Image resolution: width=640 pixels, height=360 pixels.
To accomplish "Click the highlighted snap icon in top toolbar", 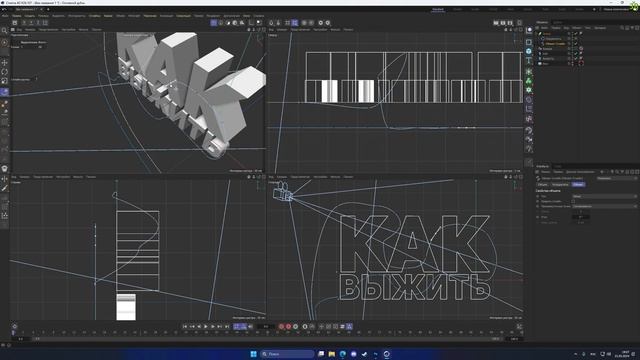I will click(x=213, y=23).
